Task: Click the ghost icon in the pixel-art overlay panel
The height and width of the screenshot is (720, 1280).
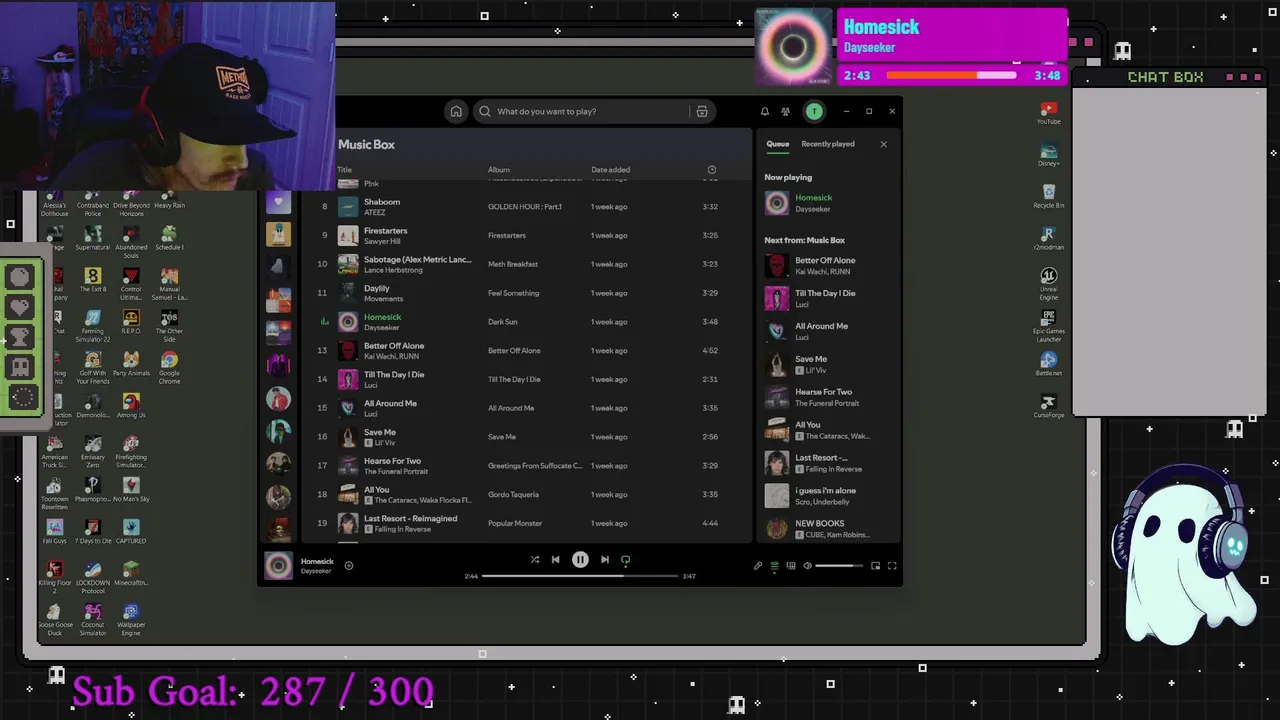Action: (21, 367)
